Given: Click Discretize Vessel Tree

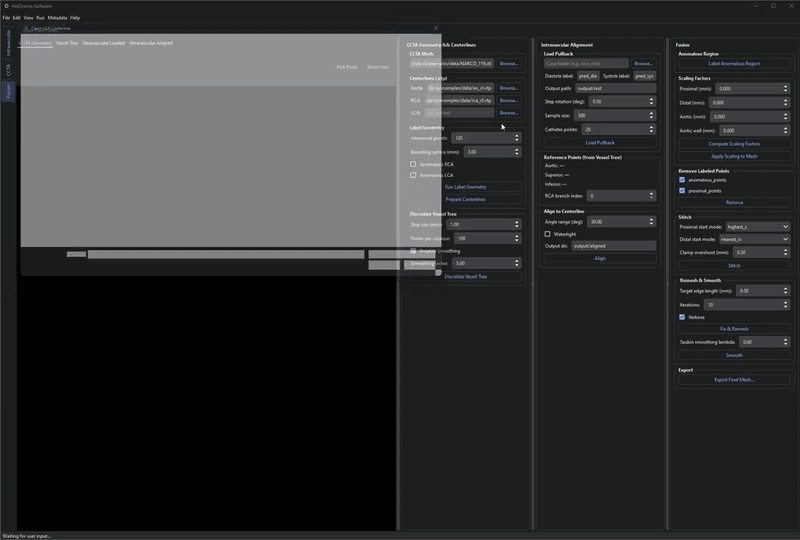Looking at the screenshot, I should (465, 276).
